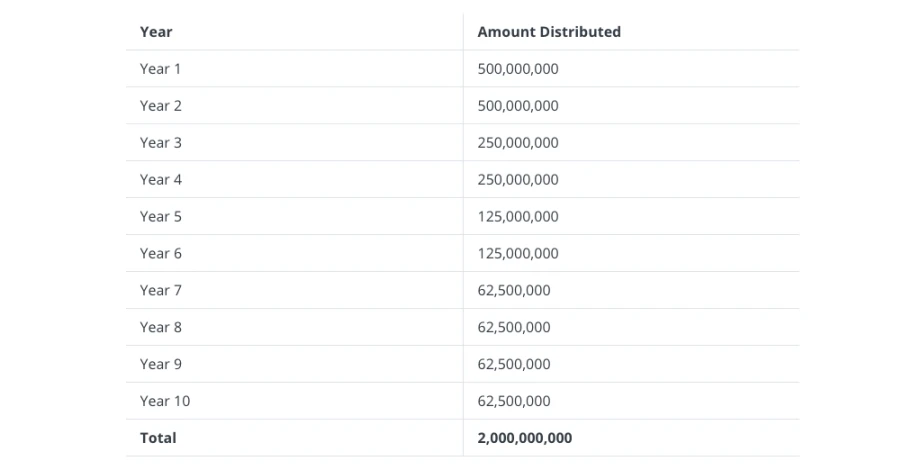Click the 125,000,000 amount in Year 6 row
The image size is (921, 470).
[518, 254]
